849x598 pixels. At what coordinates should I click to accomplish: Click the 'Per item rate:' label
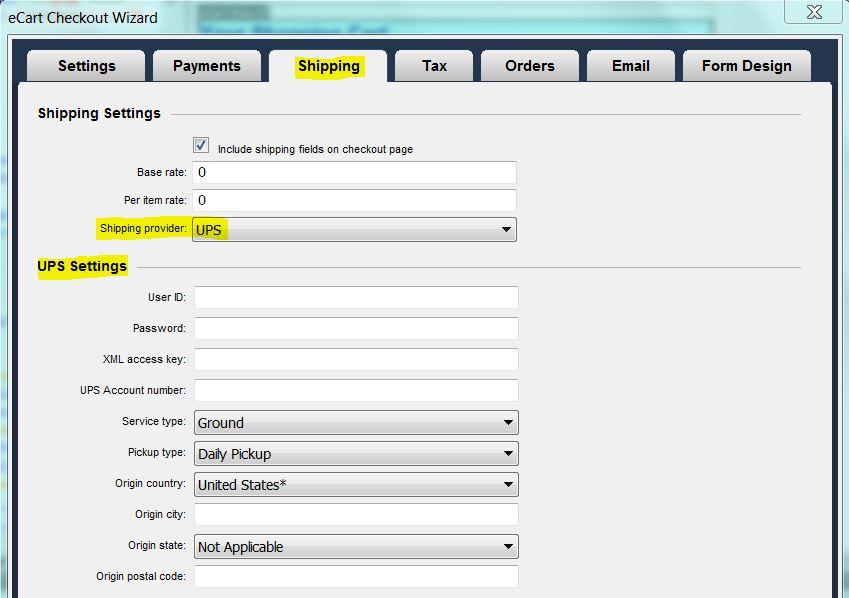pyautogui.click(x=155, y=200)
